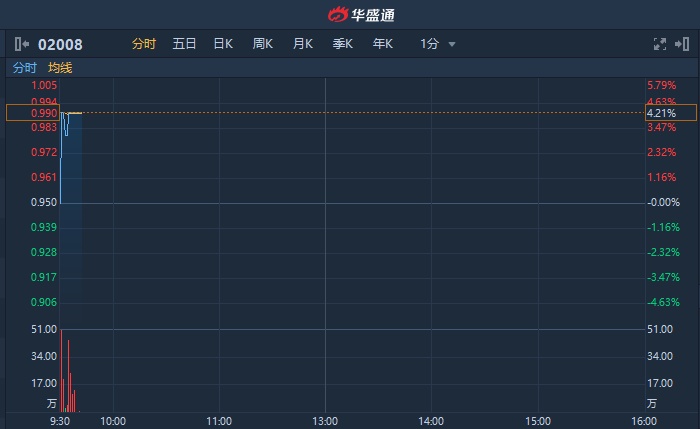The width and height of the screenshot is (700, 429).
Task: Open the 日K daily candlestick view
Action: [223, 44]
